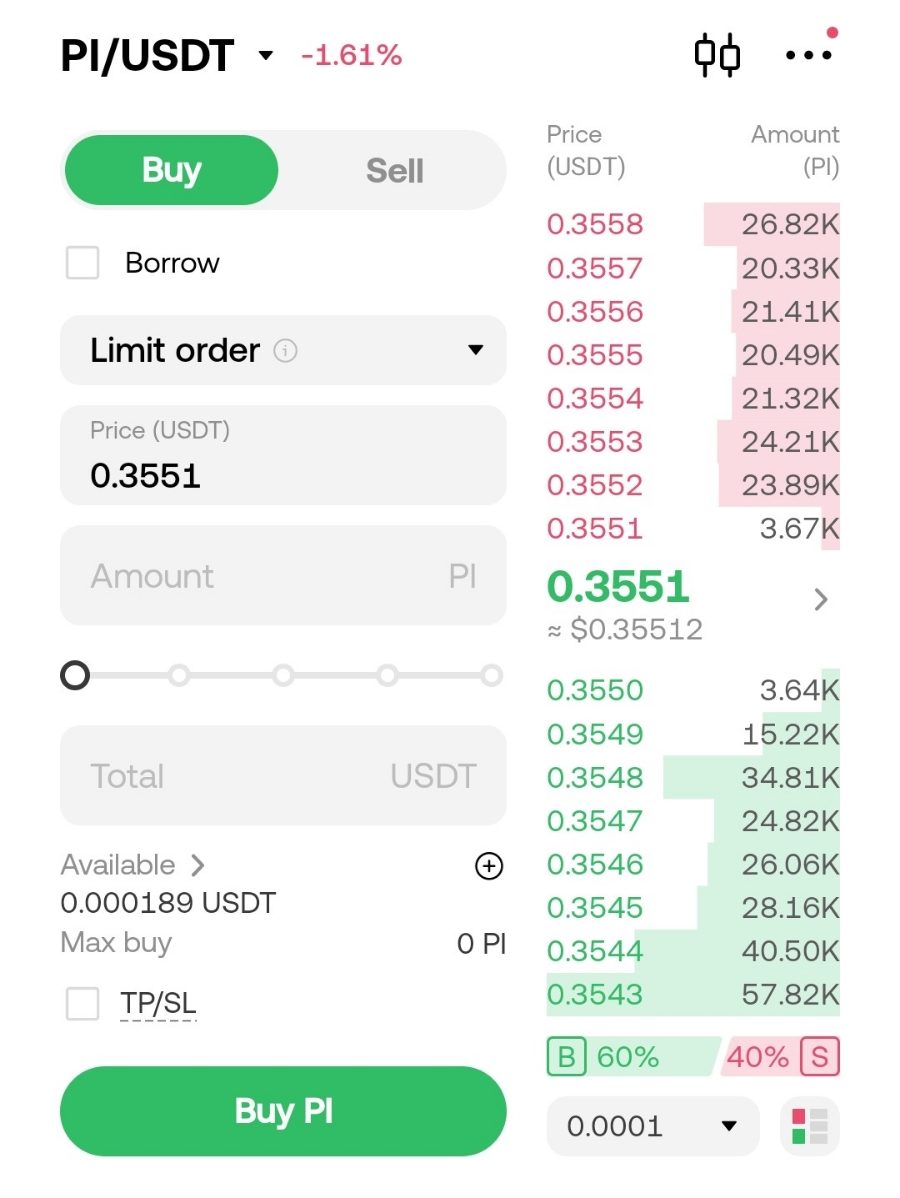Click the S sell ratio icon
This screenshot has width=900, height=1198.
[820, 1057]
